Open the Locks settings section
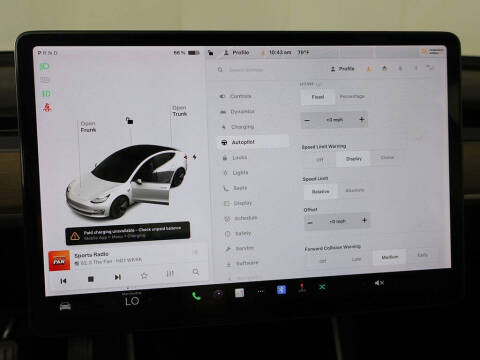This screenshot has height=360, width=480. tap(235, 157)
